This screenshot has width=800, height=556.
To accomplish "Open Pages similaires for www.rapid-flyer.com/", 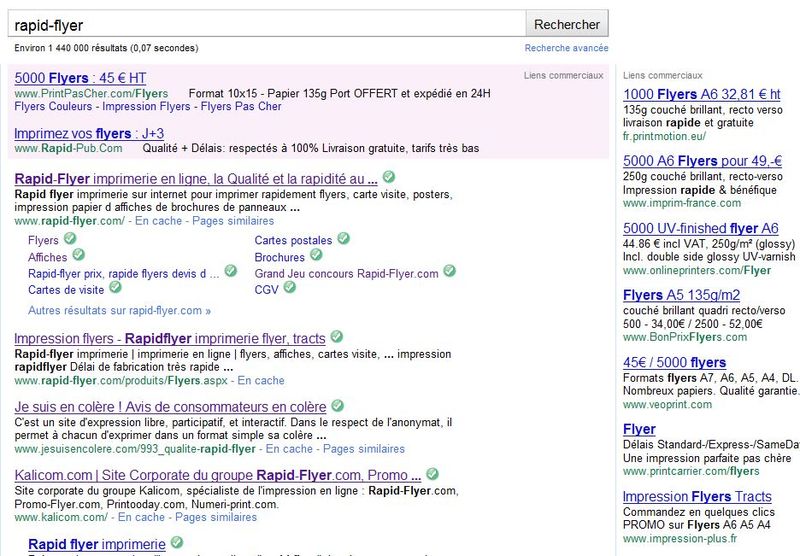I will click(x=233, y=221).
